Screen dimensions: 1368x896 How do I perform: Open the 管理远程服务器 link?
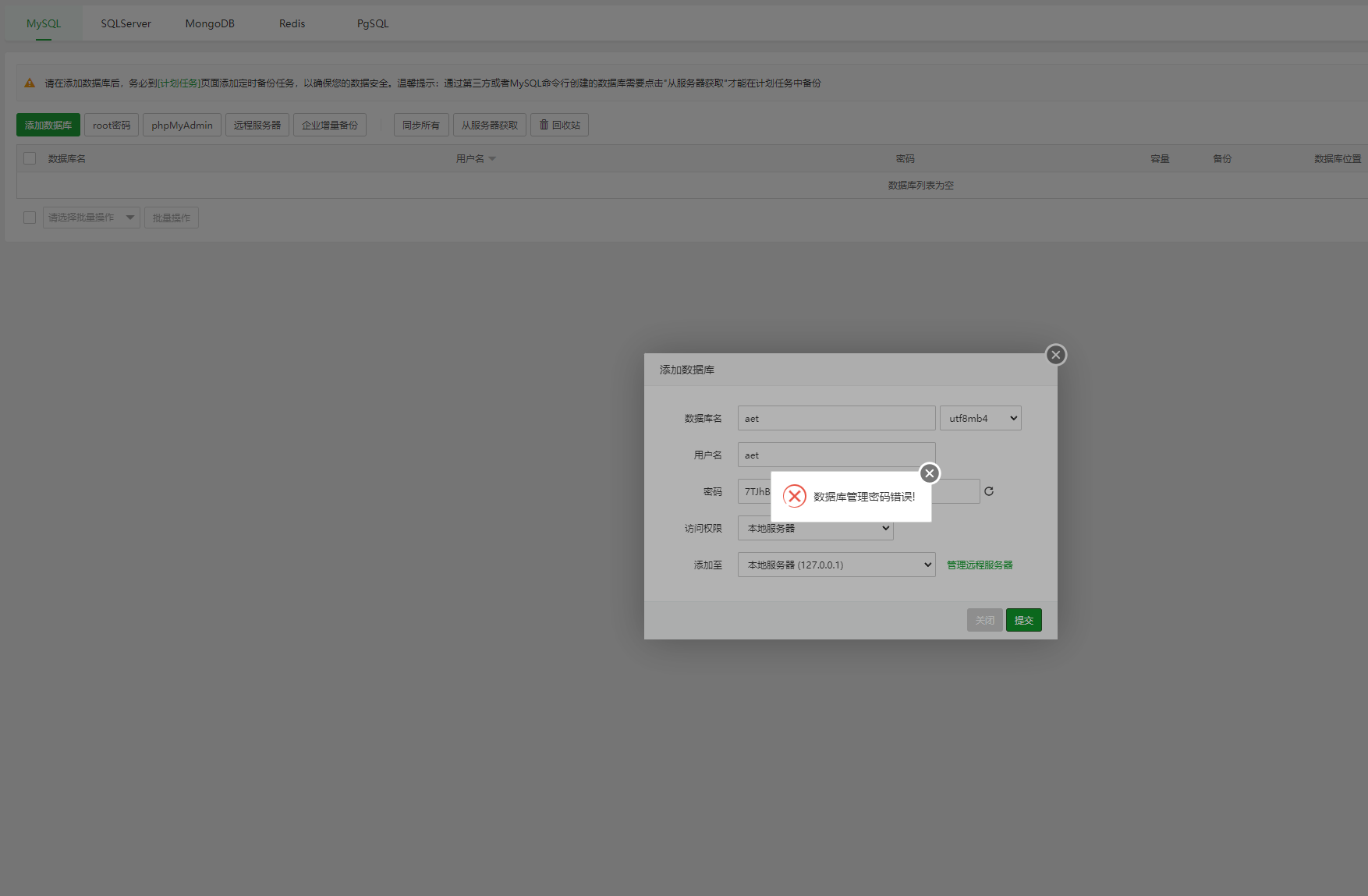pos(980,565)
